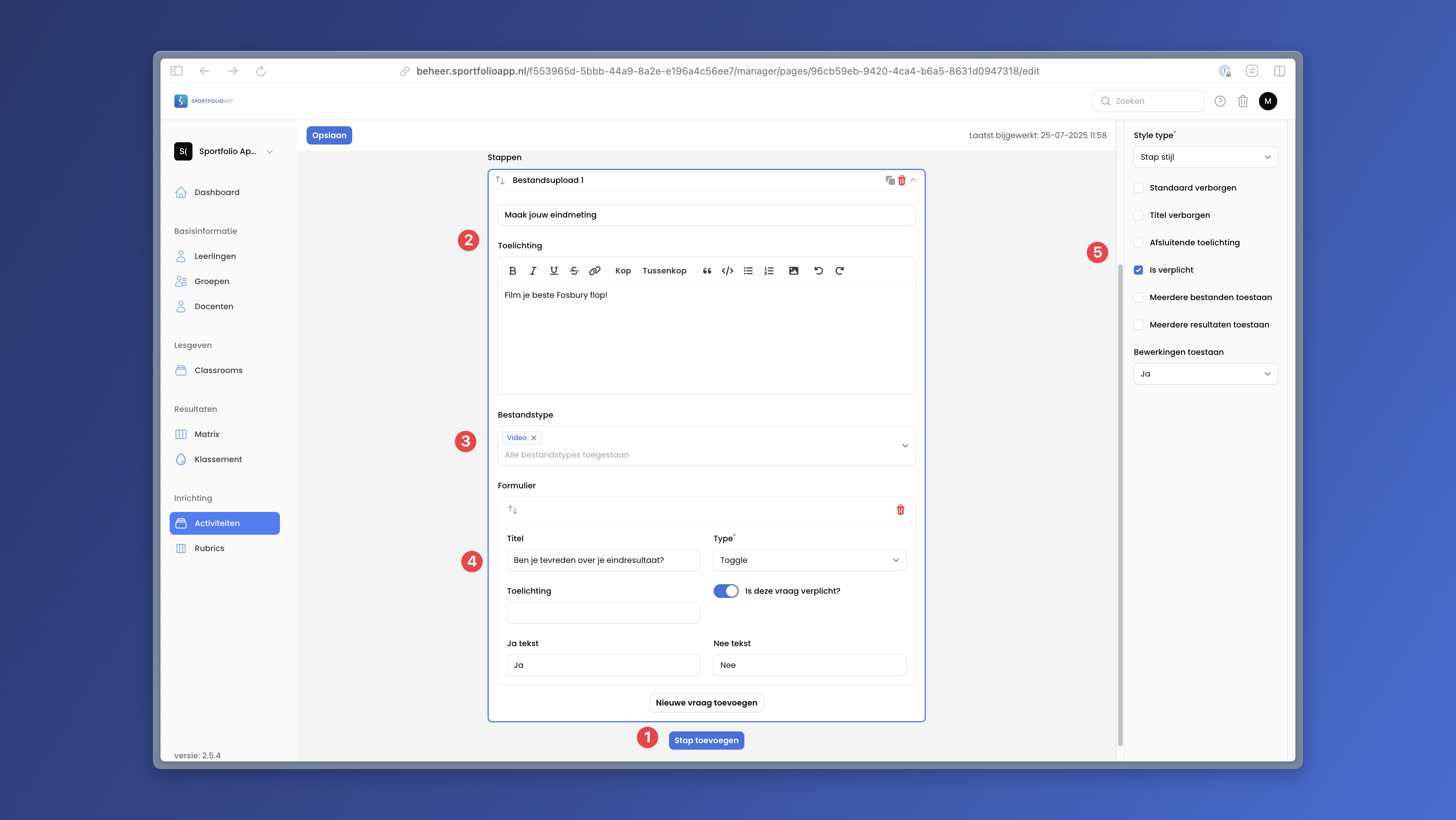1456x820 pixels.
Task: Insert blockquote using quote icon
Action: [x=707, y=271]
